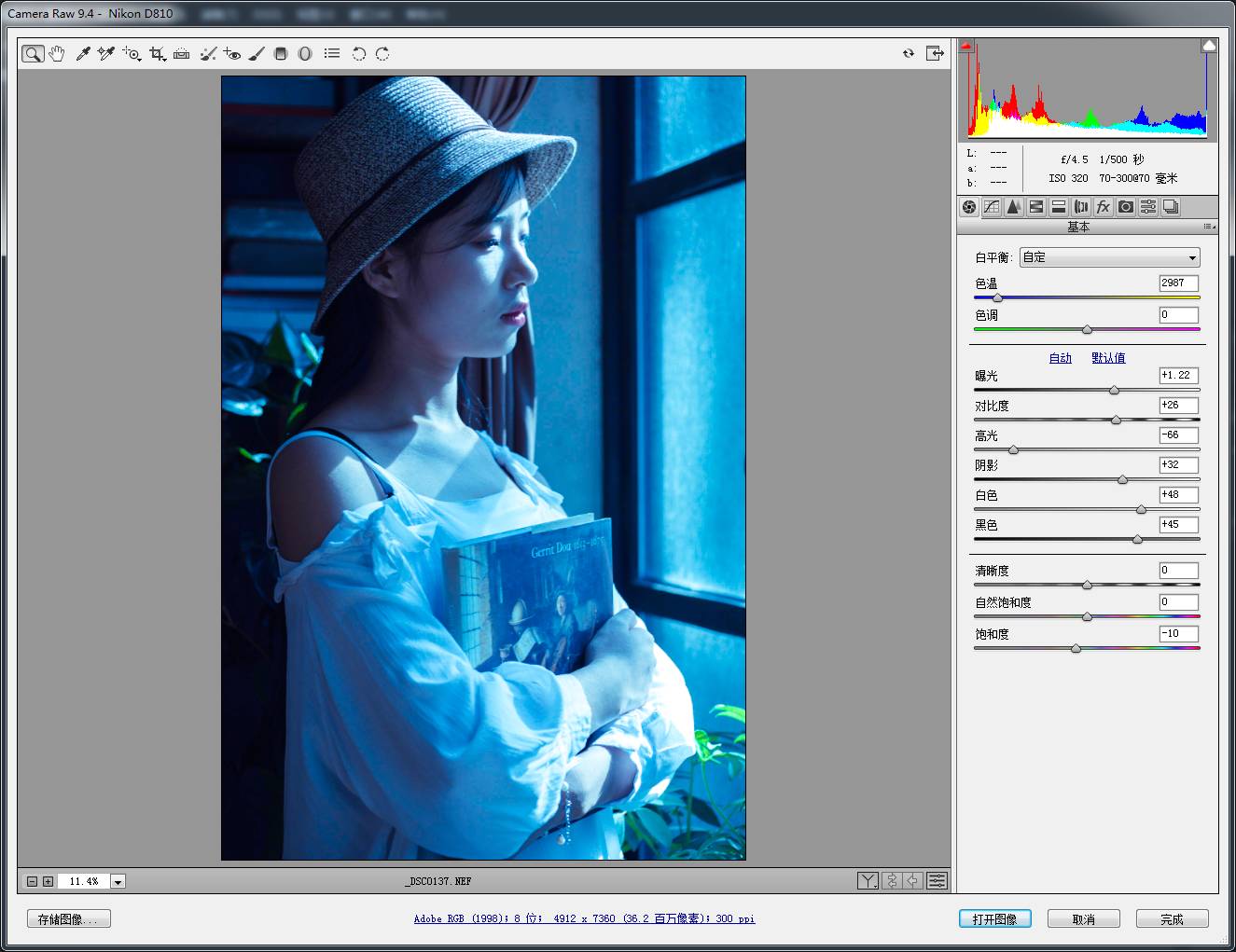Open the zoom level dropdown arrow
The width and height of the screenshot is (1236, 952).
click(118, 881)
